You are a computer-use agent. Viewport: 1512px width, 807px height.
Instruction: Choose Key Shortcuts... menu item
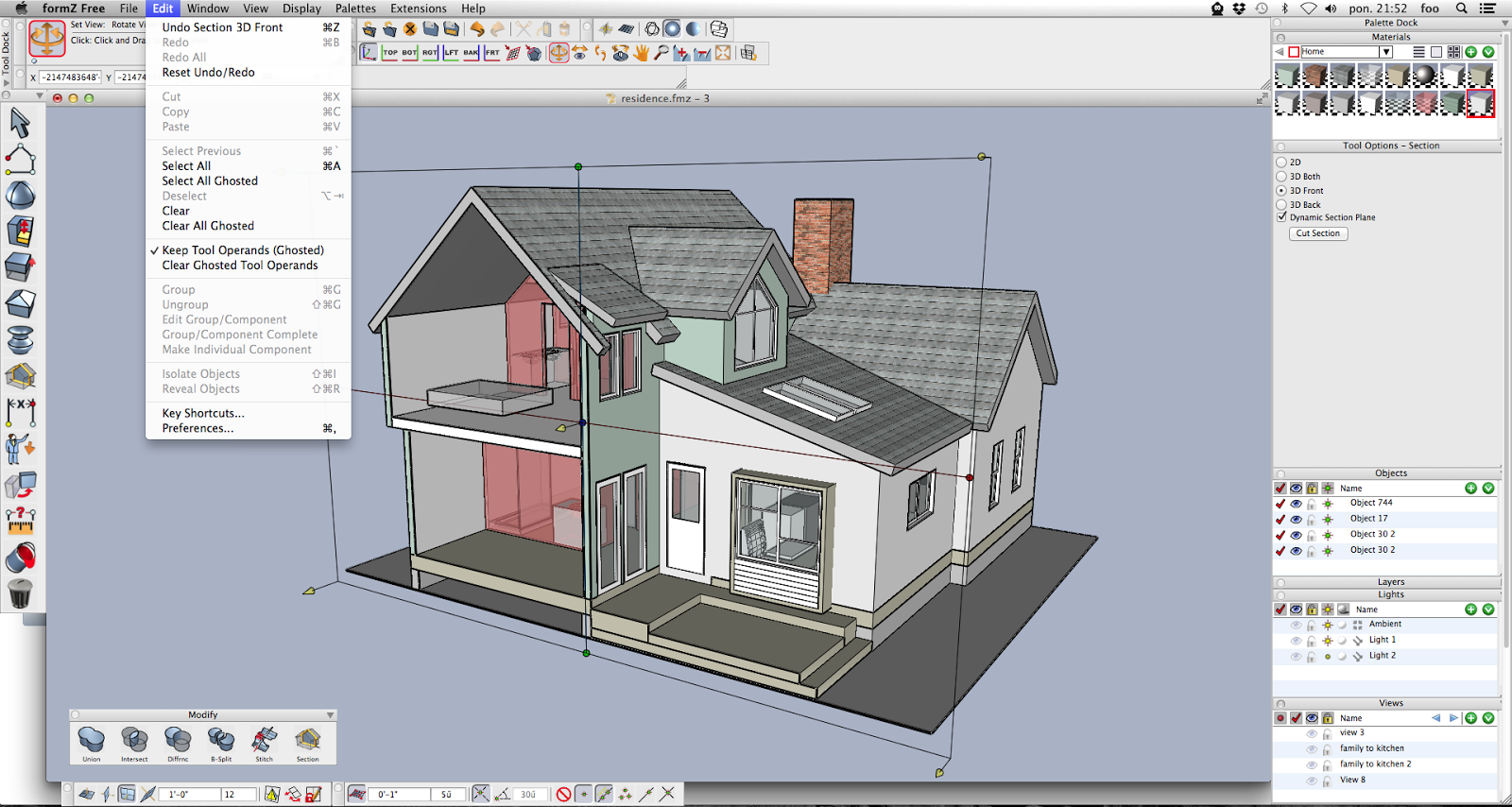(249, 413)
